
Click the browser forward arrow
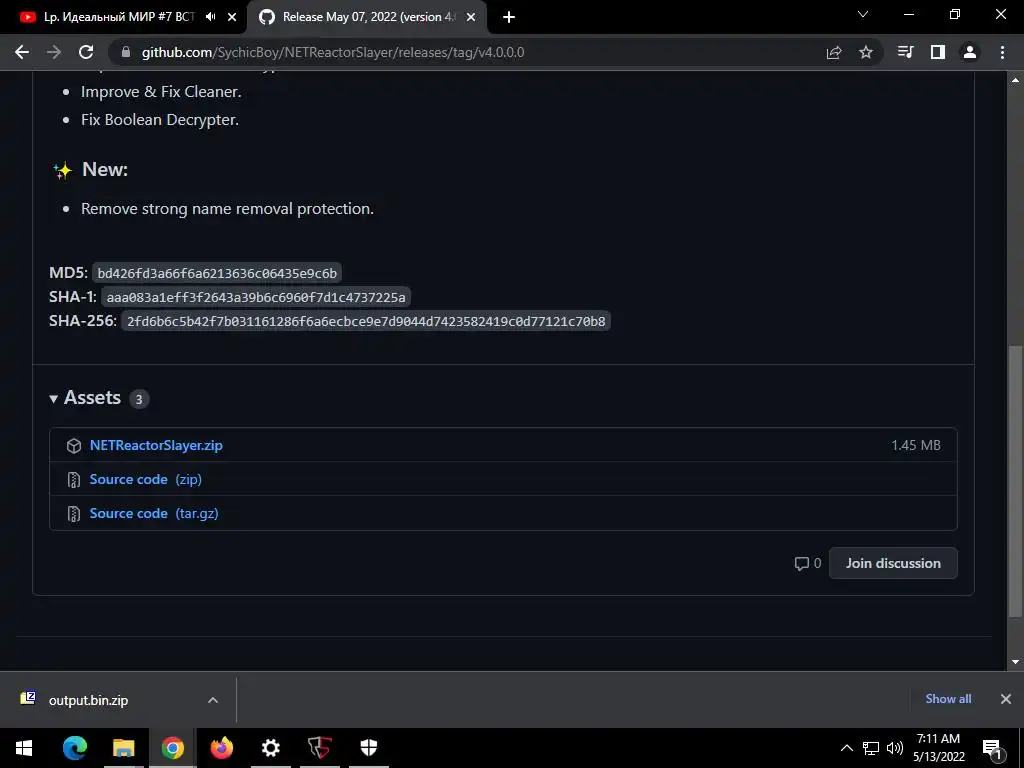point(54,52)
